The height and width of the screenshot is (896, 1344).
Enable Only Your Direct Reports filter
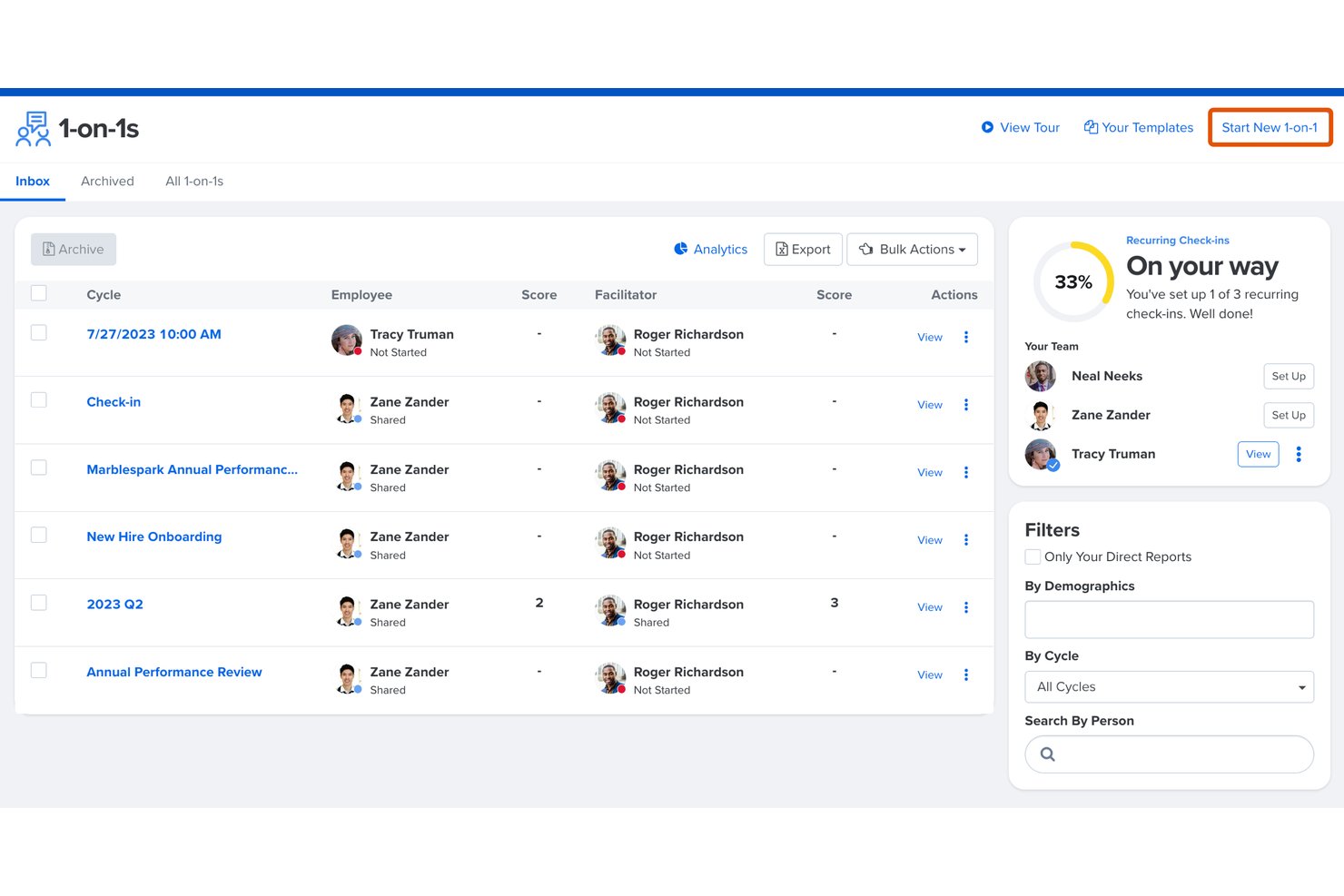[x=1033, y=556]
